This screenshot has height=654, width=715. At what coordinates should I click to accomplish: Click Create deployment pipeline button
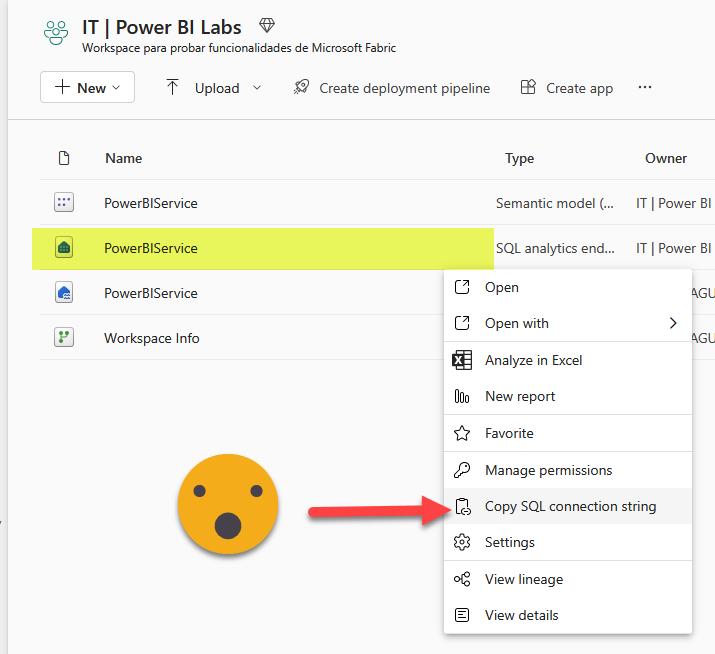(x=392, y=88)
